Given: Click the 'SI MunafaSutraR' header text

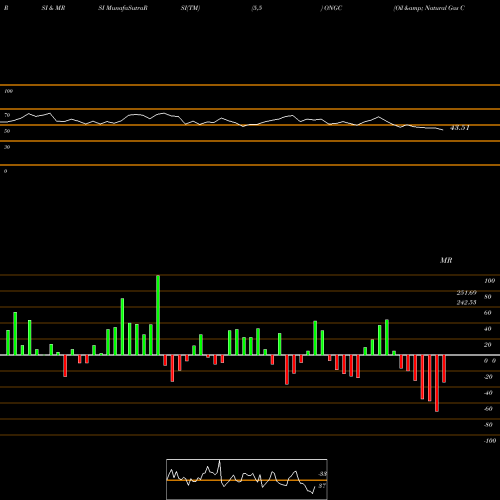Looking at the screenshot, I should tap(123, 8).
